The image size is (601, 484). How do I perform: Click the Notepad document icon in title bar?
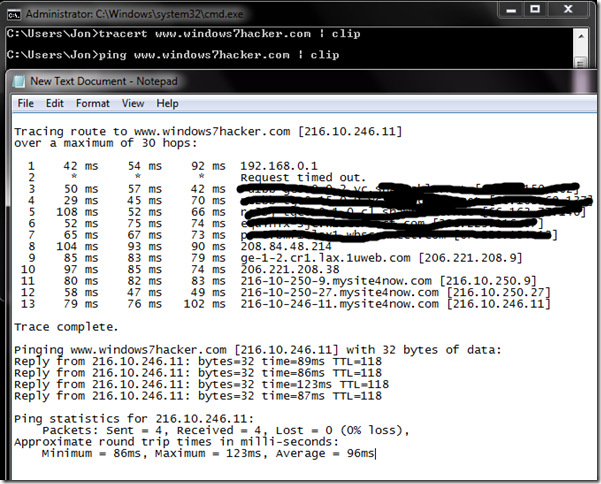pyautogui.click(x=19, y=81)
